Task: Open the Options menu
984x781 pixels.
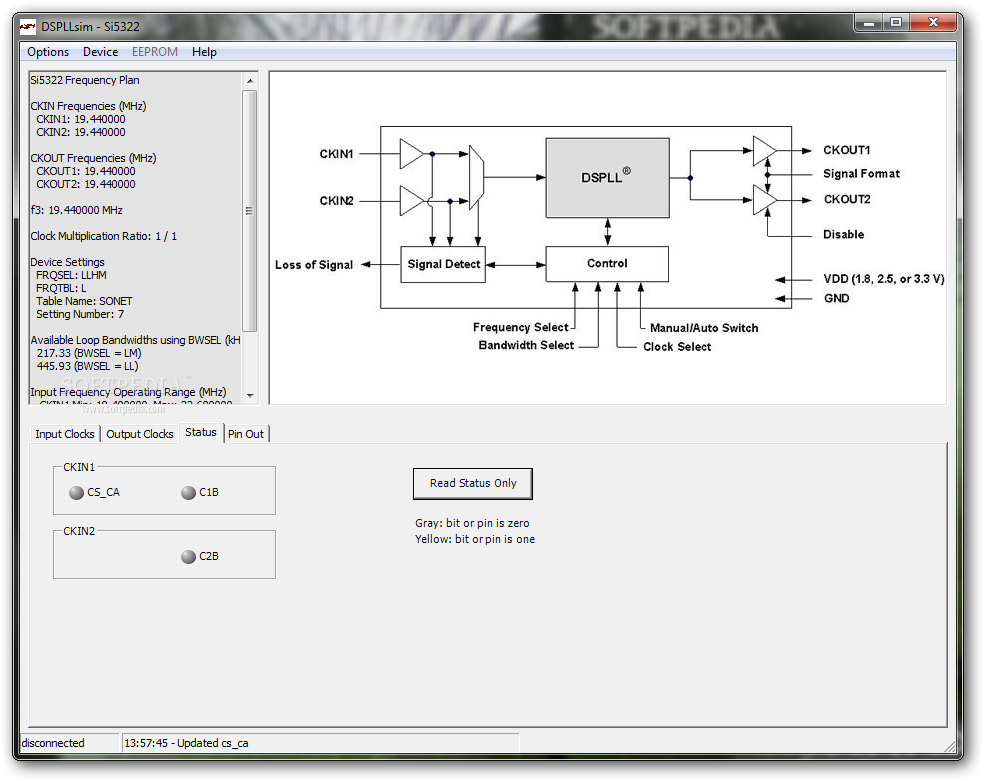Action: (x=48, y=52)
